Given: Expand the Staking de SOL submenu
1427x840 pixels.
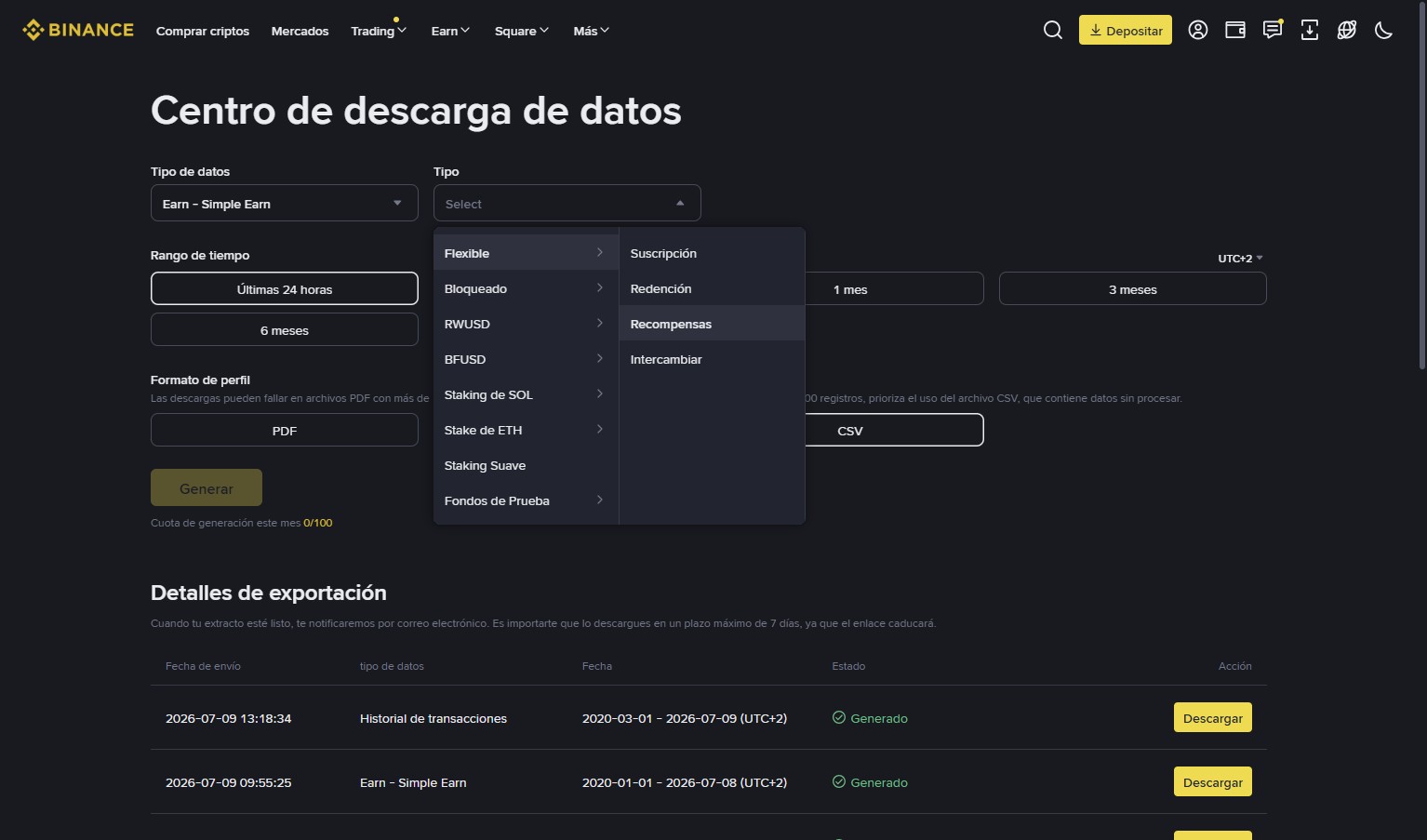Looking at the screenshot, I should 526,394.
